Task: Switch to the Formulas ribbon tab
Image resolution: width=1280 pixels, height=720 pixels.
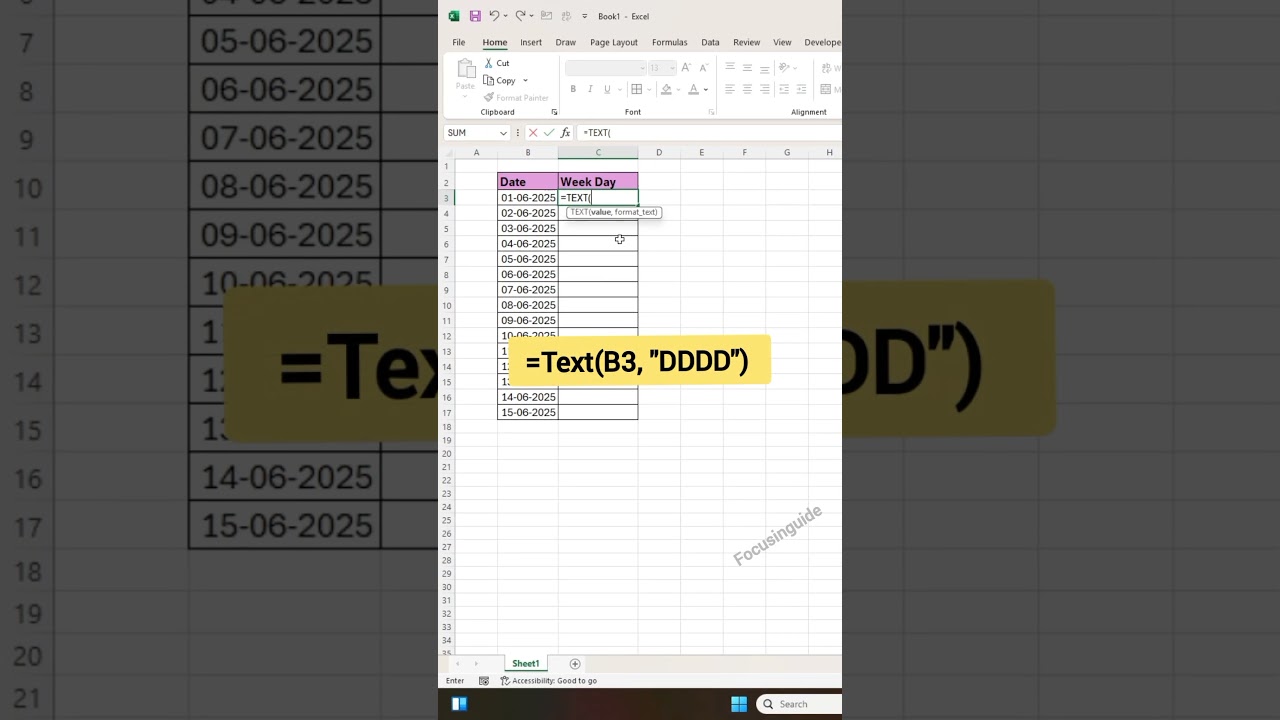Action: point(669,42)
